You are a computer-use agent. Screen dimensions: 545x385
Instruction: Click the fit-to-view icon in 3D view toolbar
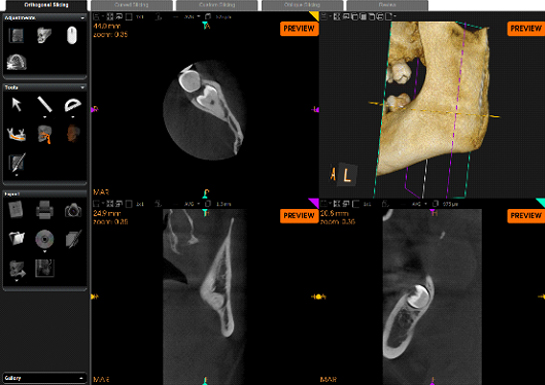point(337,16)
